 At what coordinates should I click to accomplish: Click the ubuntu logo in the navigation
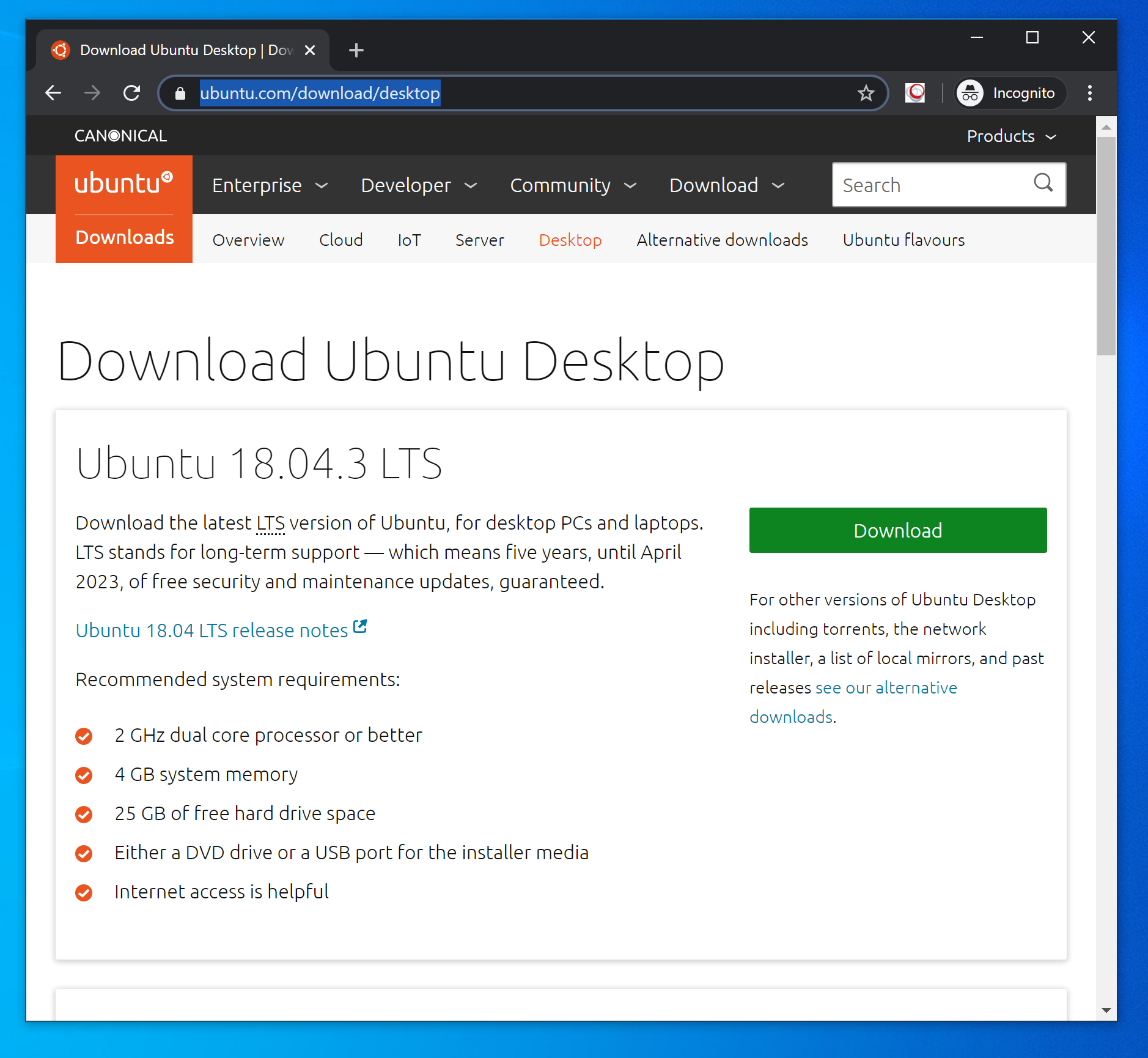pos(123,183)
